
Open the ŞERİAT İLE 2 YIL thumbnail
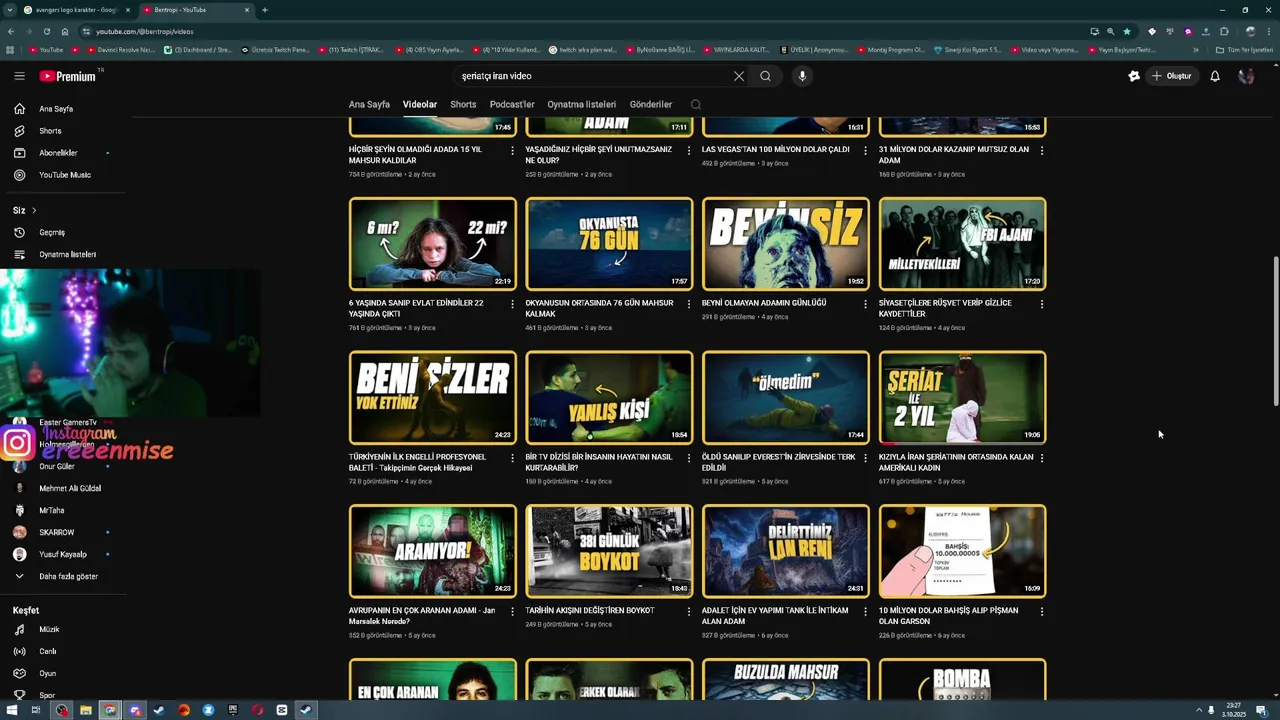click(963, 397)
